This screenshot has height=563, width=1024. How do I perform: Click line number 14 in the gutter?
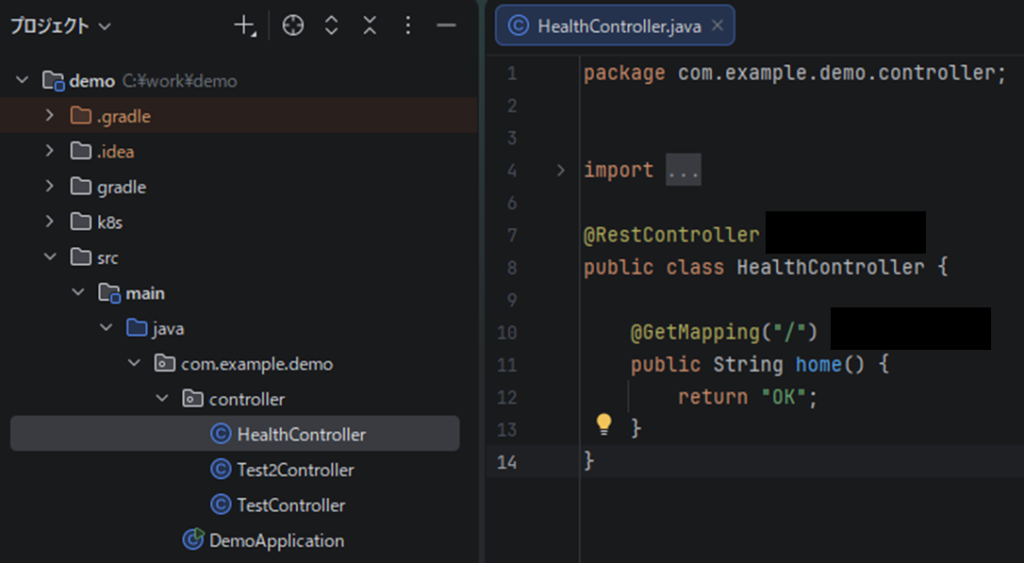click(x=508, y=462)
